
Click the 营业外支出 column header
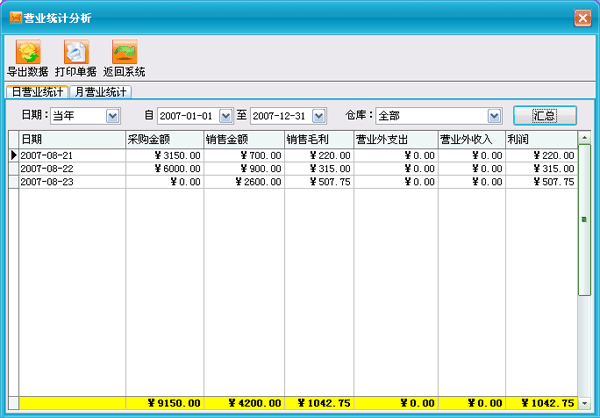tap(395, 139)
